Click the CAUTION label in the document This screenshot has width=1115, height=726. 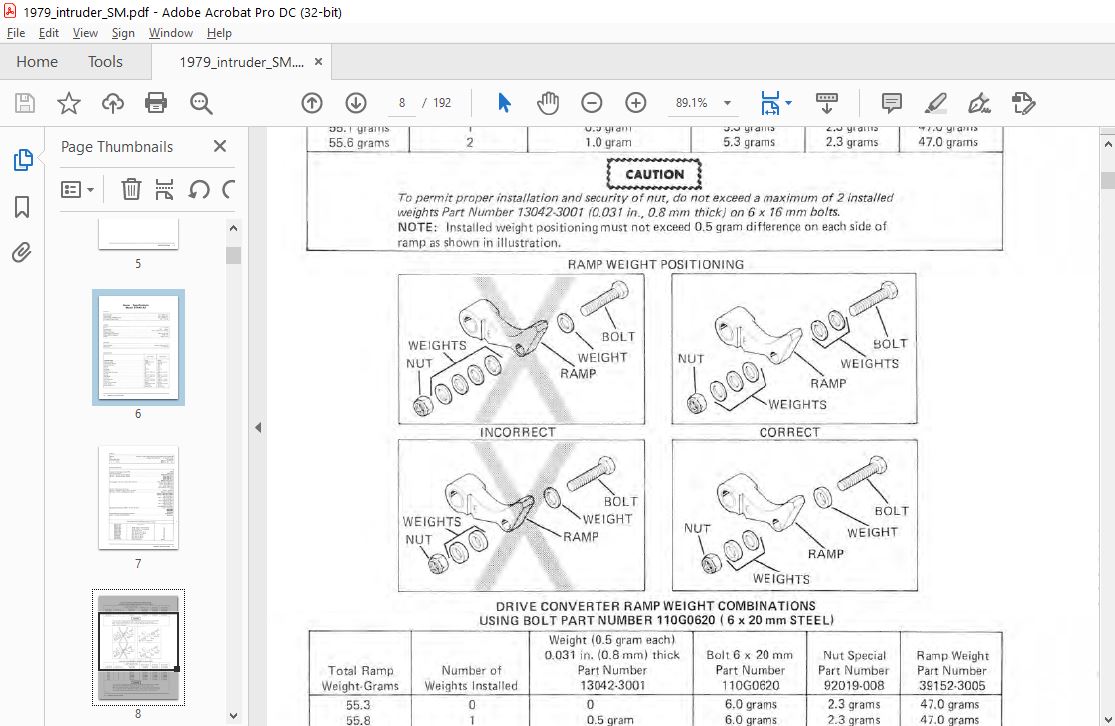tap(654, 174)
